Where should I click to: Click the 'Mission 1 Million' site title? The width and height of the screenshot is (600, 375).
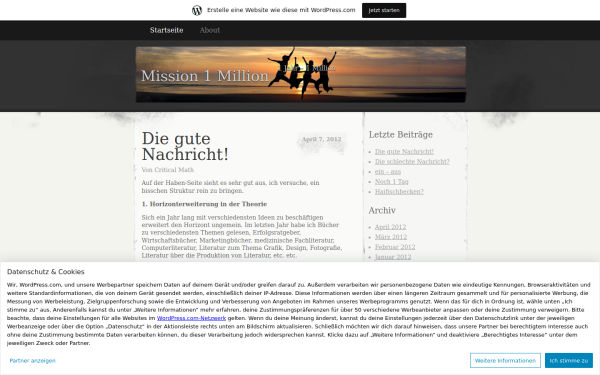point(205,76)
